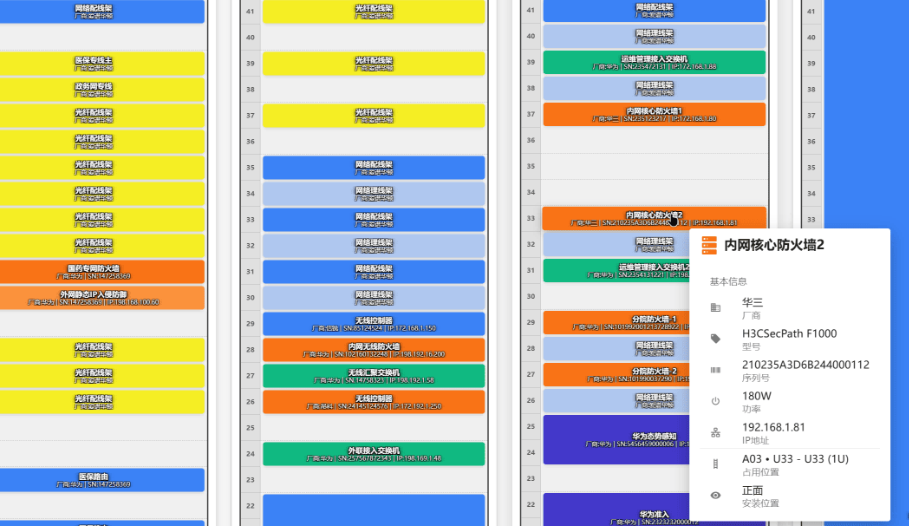
Task: Select the 内网核心防火墙2 device at U33
Action: click(x=654, y=219)
